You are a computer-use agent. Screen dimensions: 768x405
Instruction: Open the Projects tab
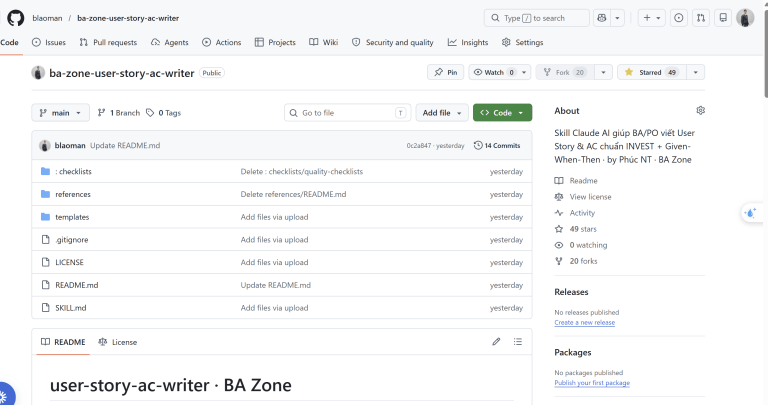point(275,43)
